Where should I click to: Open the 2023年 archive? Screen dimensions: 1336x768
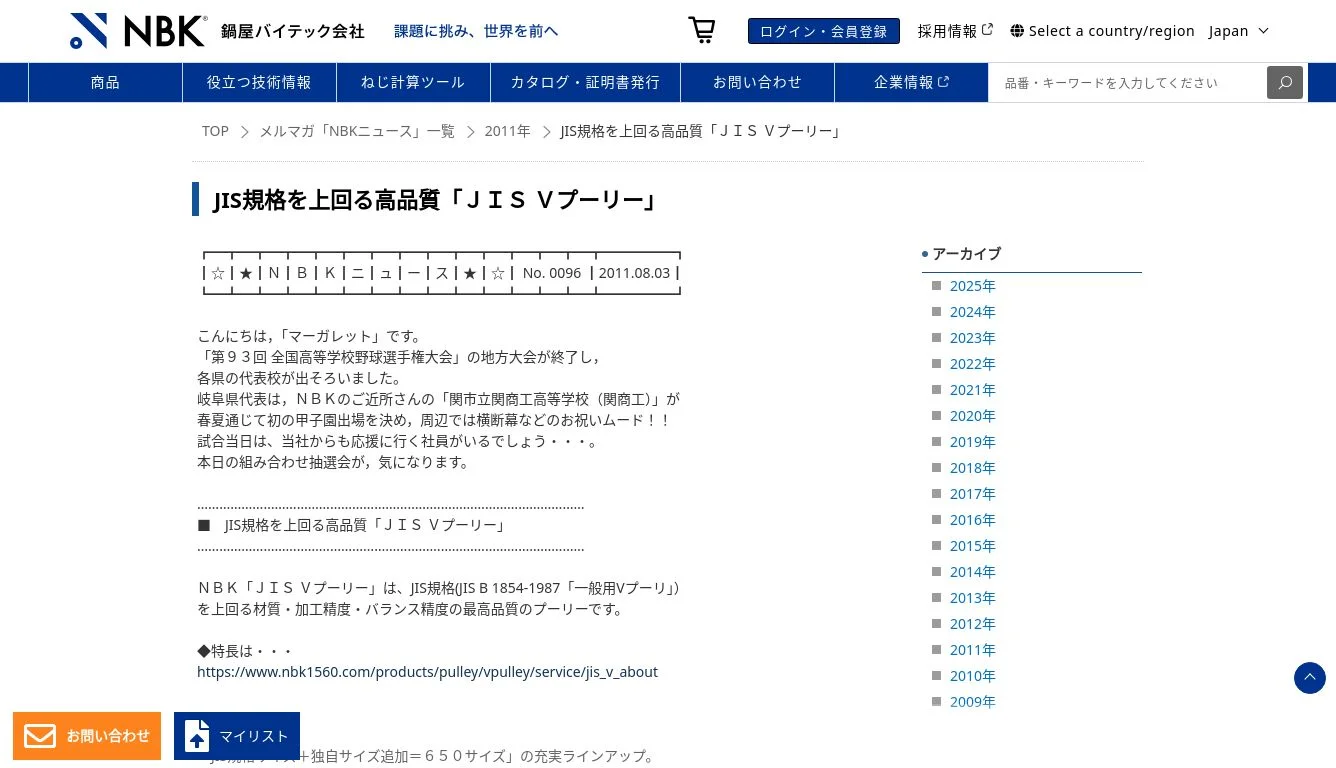(x=973, y=338)
